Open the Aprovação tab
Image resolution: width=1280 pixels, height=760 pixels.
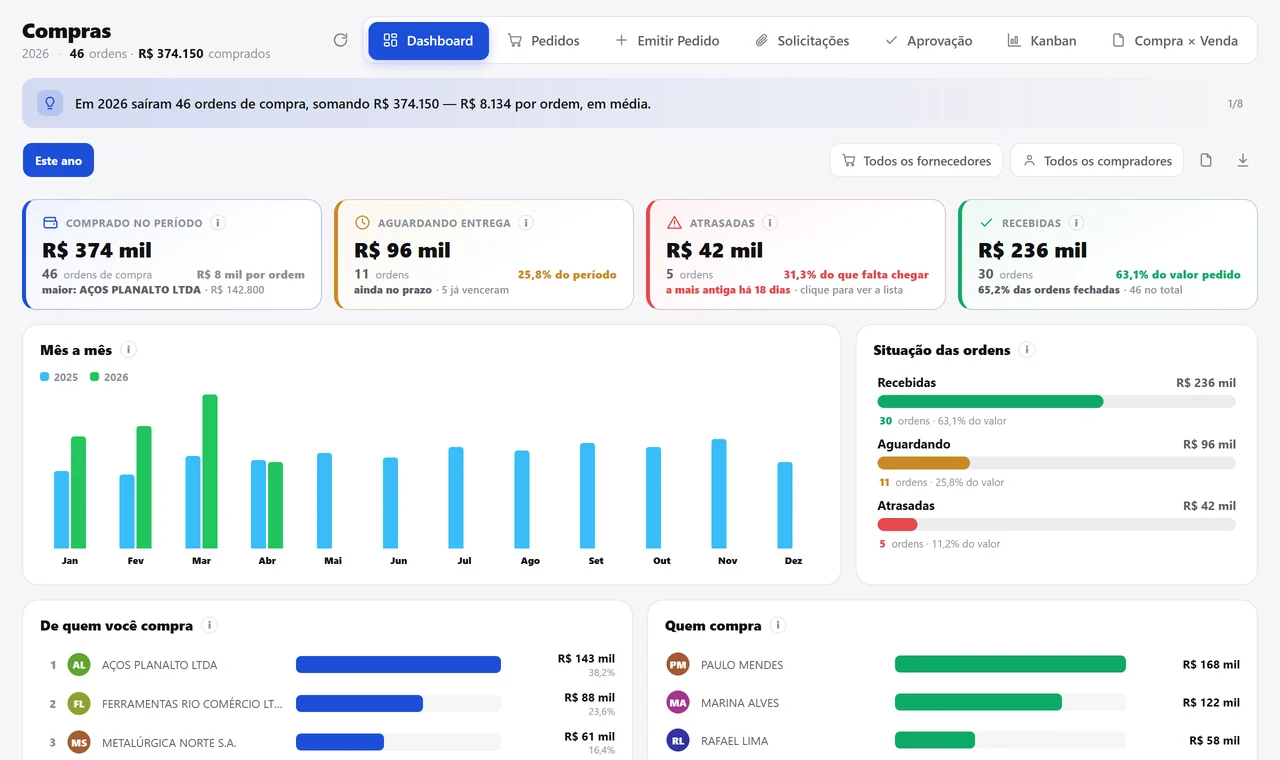[928, 41]
